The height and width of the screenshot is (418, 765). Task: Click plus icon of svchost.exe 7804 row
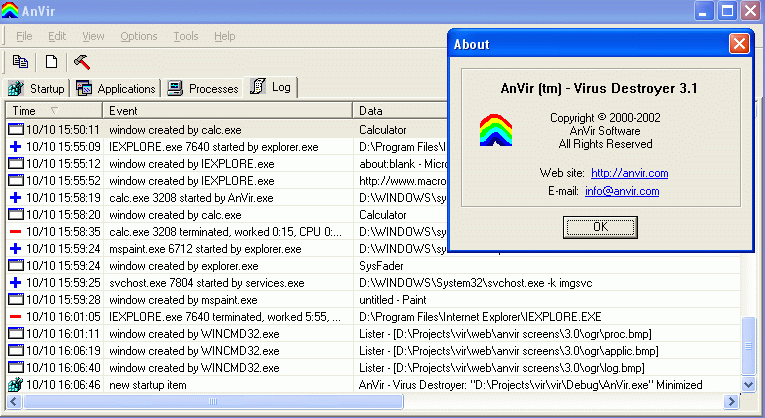pos(16,282)
